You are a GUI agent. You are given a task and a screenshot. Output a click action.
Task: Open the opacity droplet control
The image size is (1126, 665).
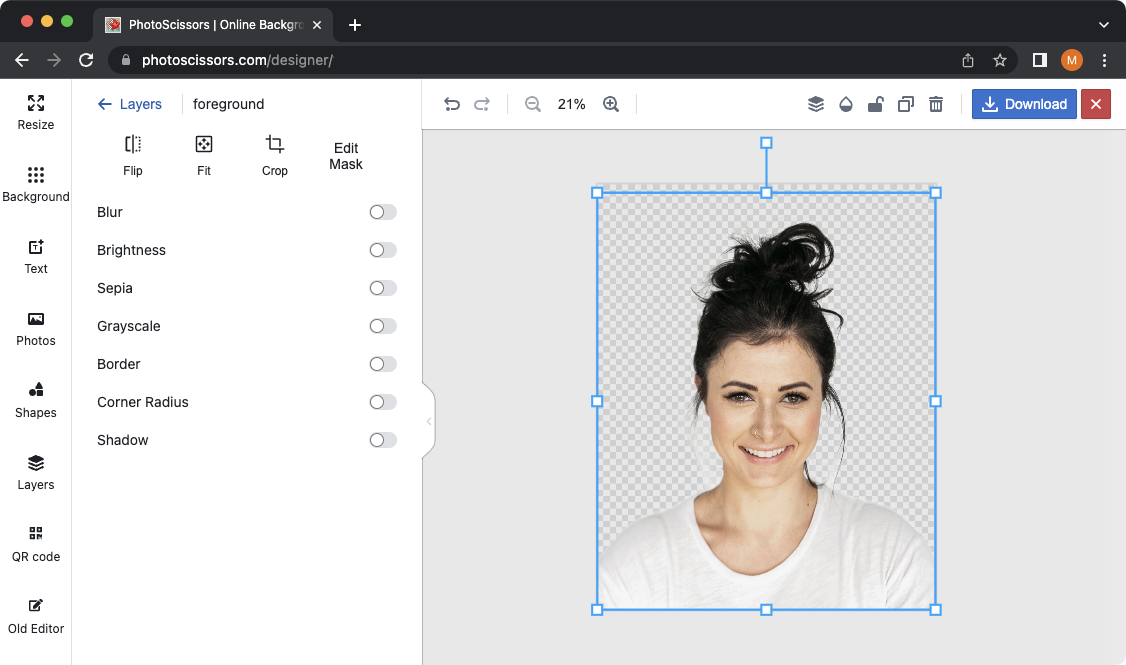[845, 103]
